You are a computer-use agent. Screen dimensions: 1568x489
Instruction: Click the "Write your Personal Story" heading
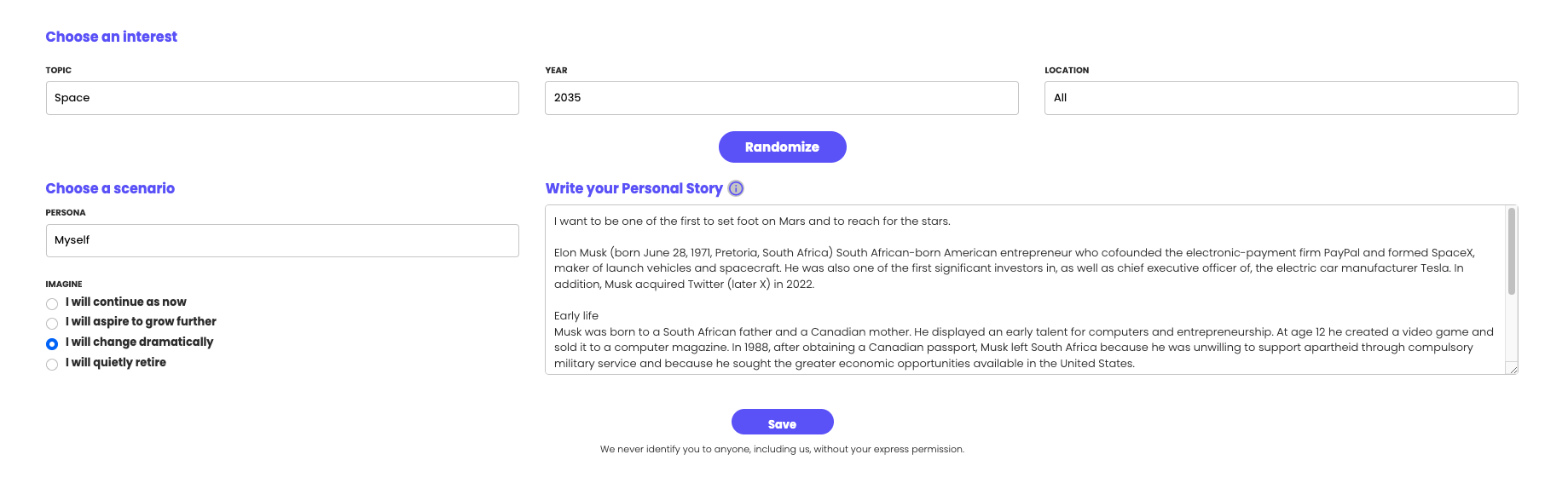coord(634,188)
